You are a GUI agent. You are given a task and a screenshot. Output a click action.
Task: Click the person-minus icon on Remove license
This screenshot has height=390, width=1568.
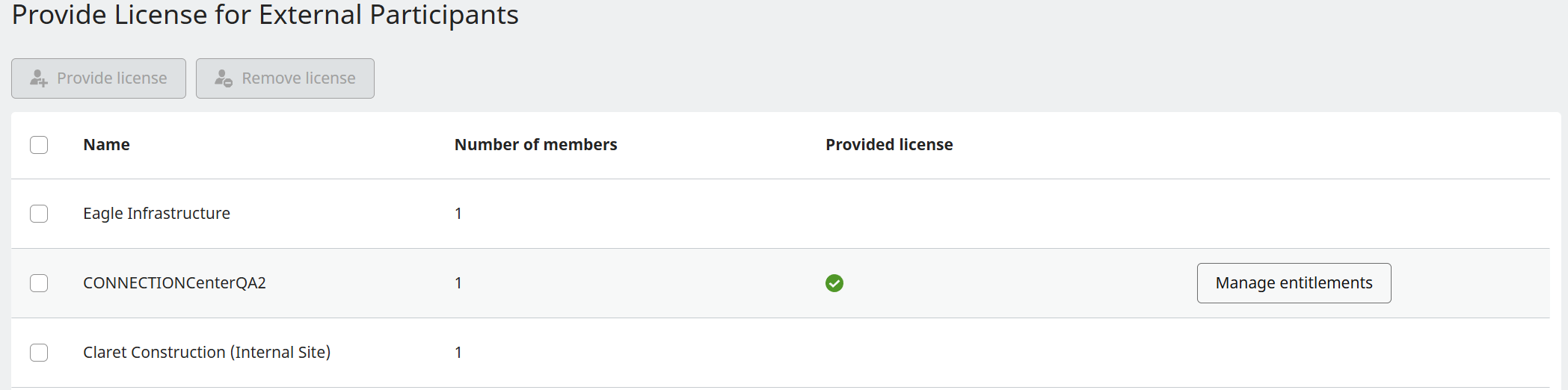point(224,78)
